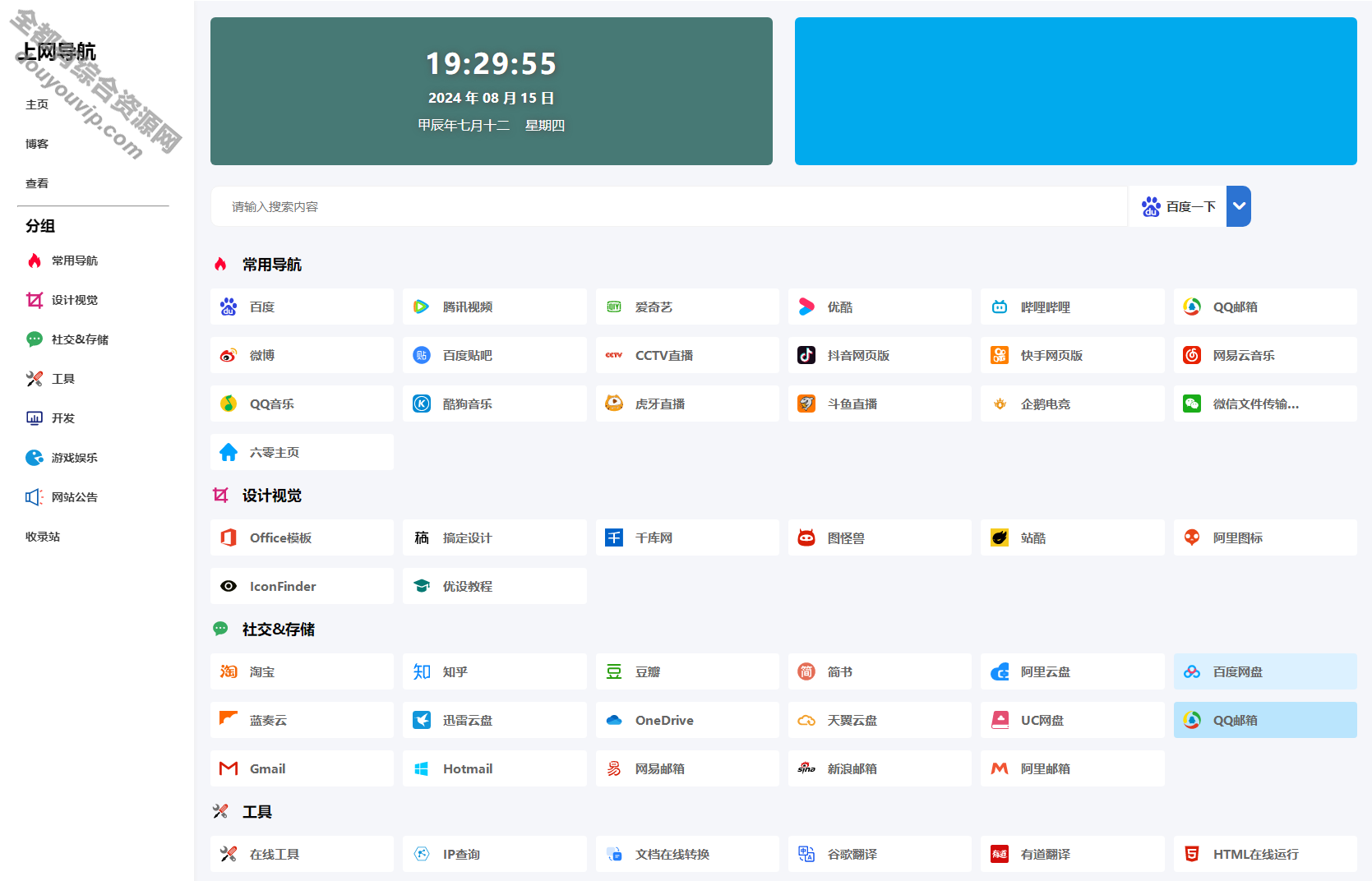Select 工具 group in sidebar
Screen dimensions: 1372x881
(x=62, y=379)
